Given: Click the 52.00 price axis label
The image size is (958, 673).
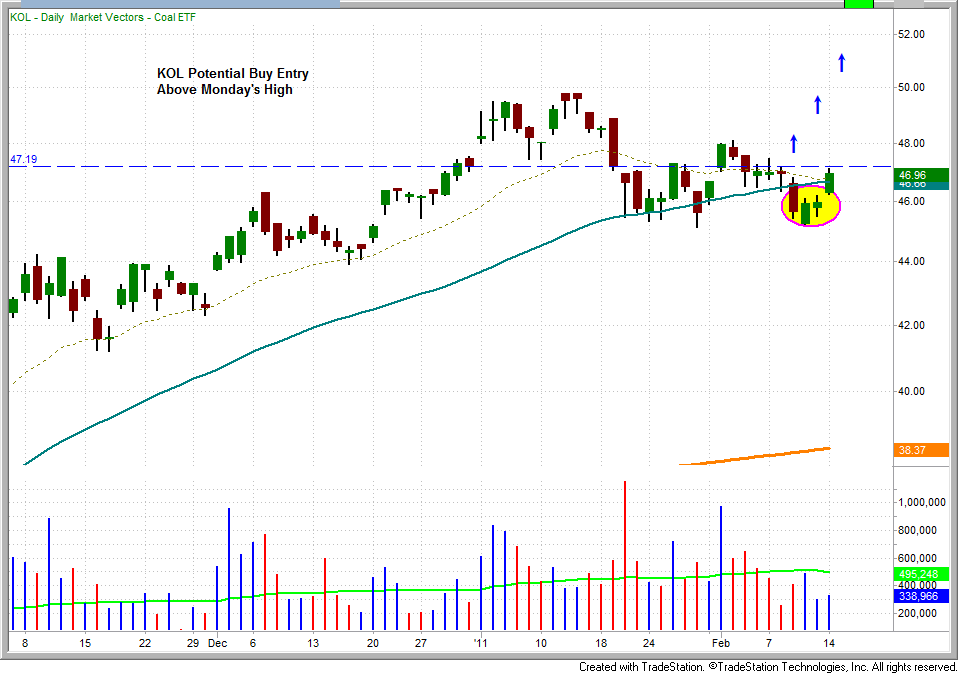Looking at the screenshot, I should pyautogui.click(x=911, y=34).
